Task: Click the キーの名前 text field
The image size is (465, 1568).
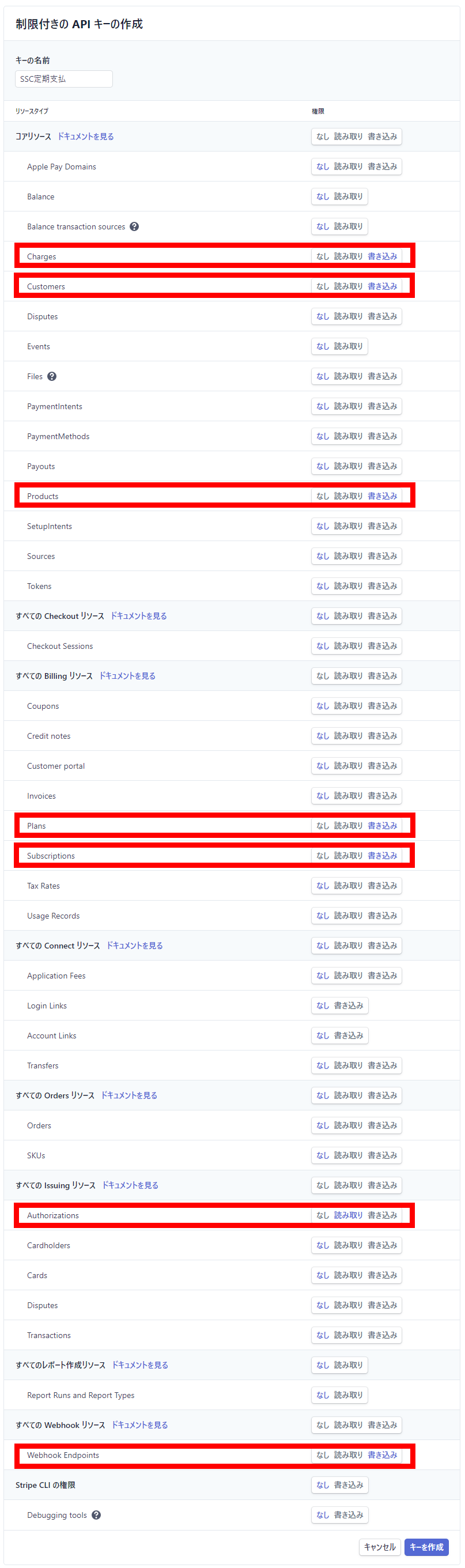Action: coord(63,79)
